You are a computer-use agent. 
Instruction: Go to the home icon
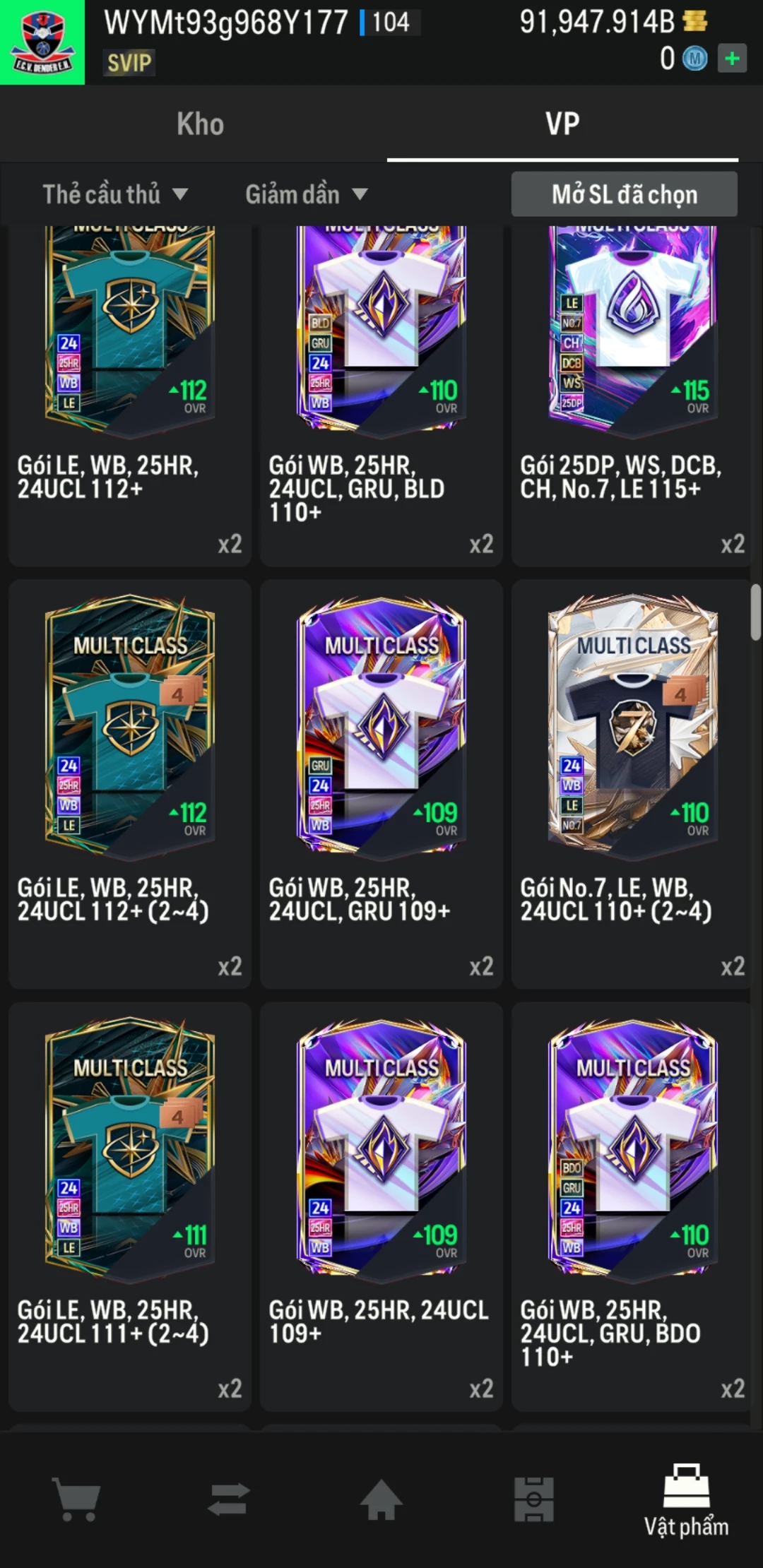(x=381, y=1499)
